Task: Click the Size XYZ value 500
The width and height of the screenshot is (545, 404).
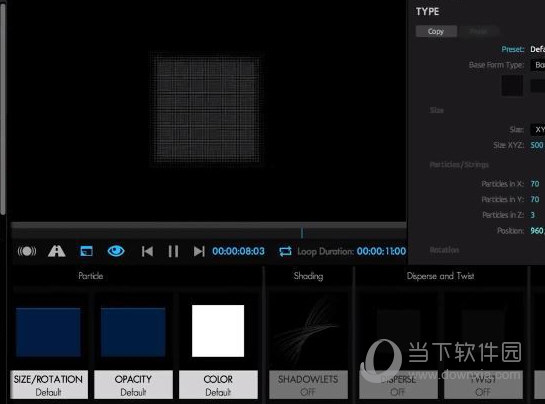Action: 537,145
